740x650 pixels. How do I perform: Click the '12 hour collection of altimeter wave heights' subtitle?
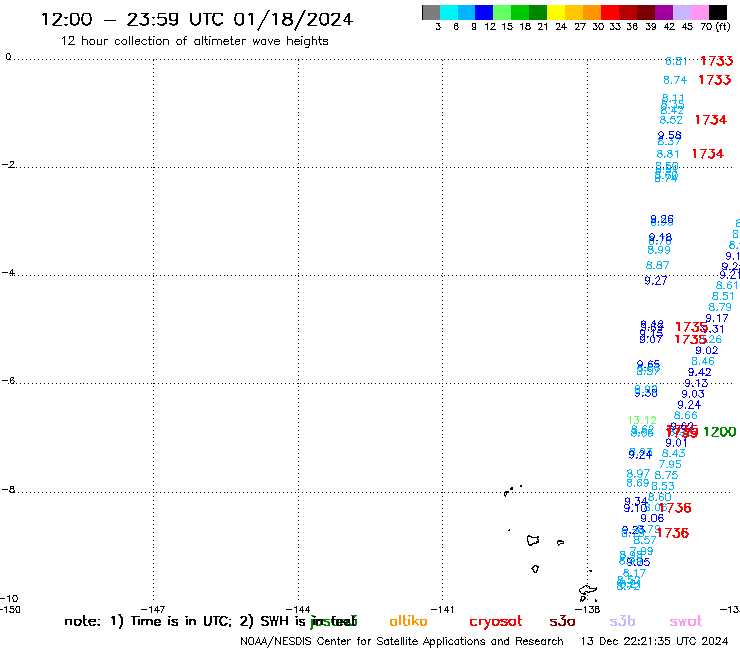click(x=194, y=41)
